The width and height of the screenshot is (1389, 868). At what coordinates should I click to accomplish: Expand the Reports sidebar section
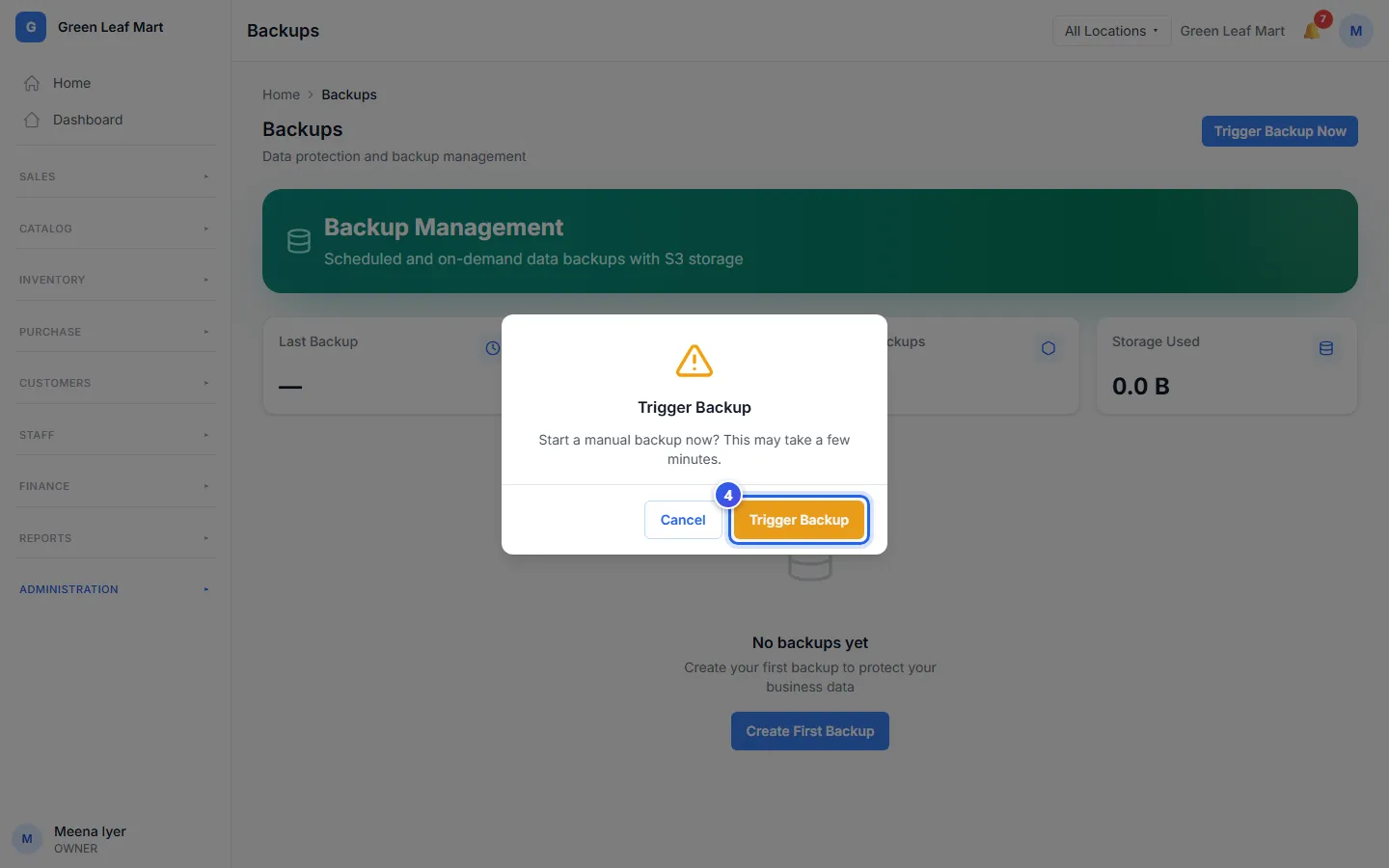[115, 538]
